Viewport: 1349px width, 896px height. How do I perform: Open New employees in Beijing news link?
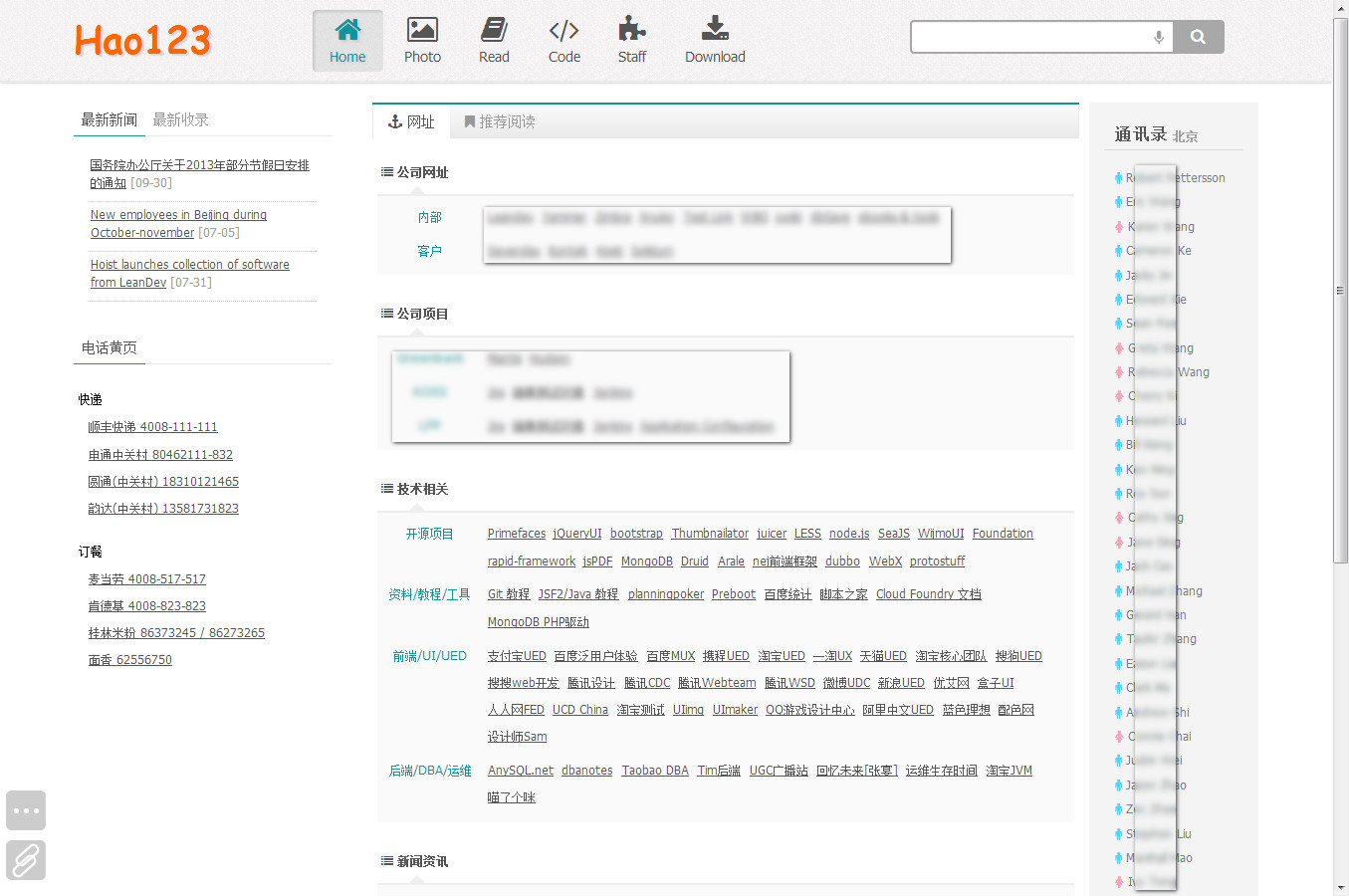click(178, 224)
